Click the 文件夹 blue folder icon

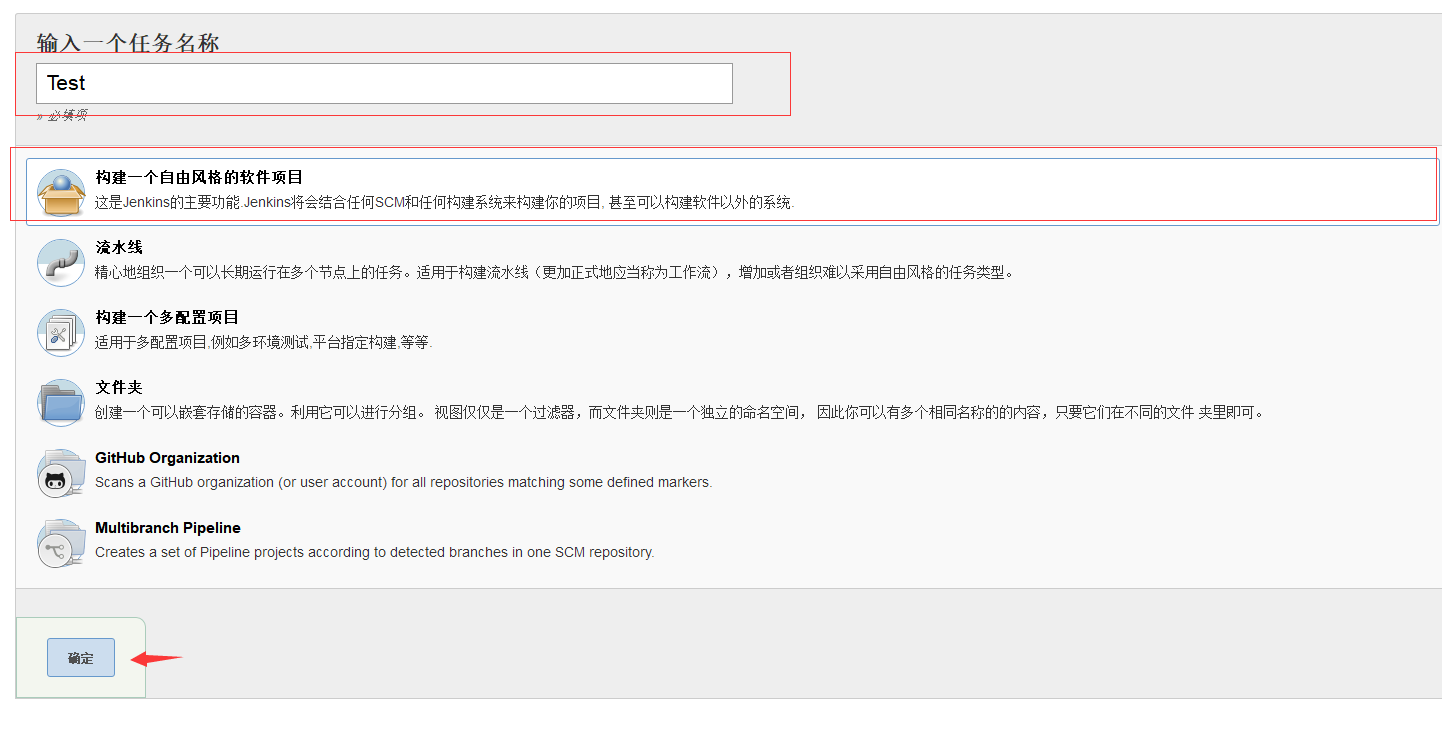click(61, 403)
